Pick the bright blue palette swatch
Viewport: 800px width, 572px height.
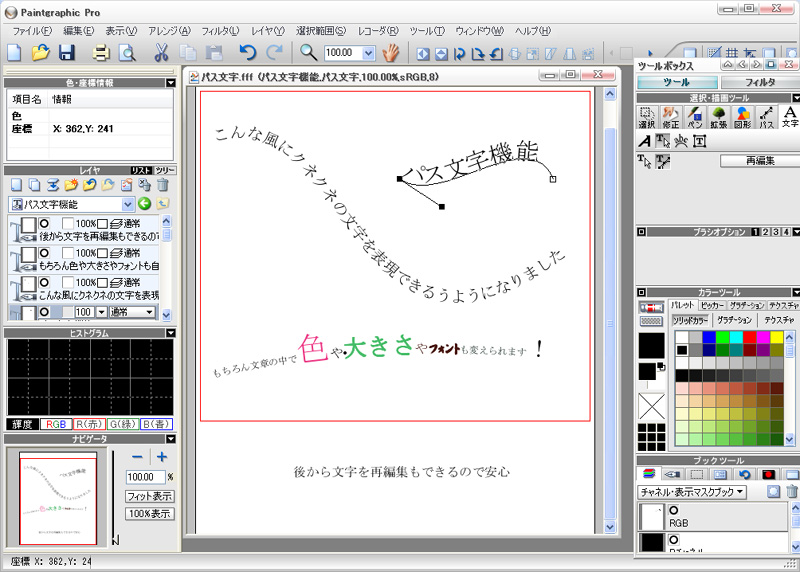[x=709, y=337]
